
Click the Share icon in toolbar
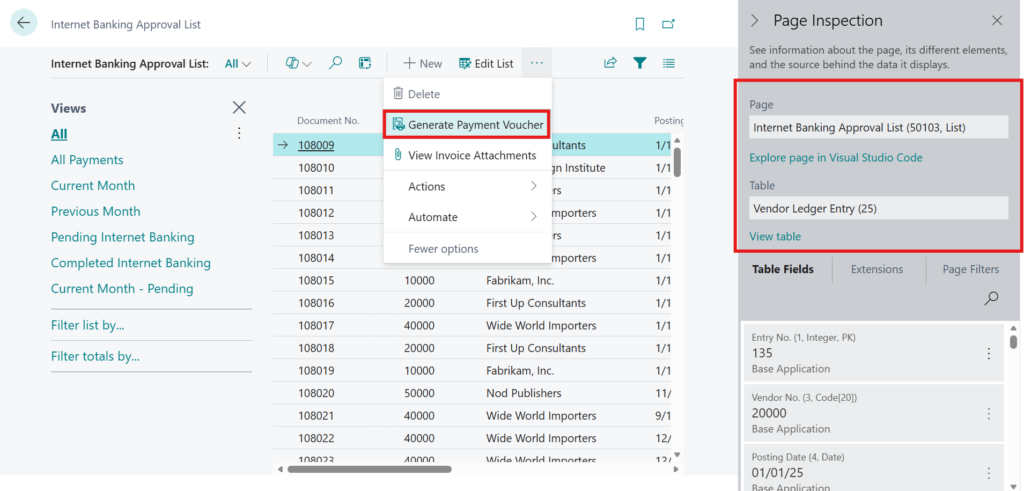pyautogui.click(x=610, y=63)
